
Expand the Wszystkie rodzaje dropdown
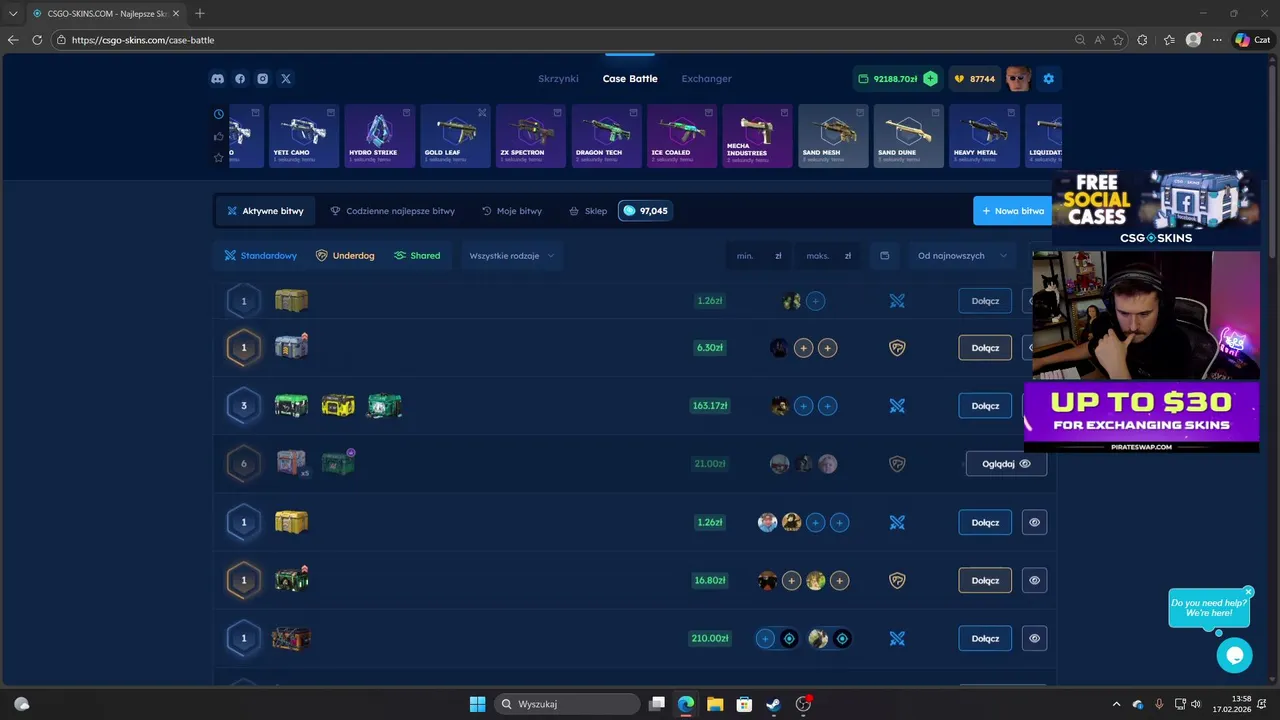512,256
